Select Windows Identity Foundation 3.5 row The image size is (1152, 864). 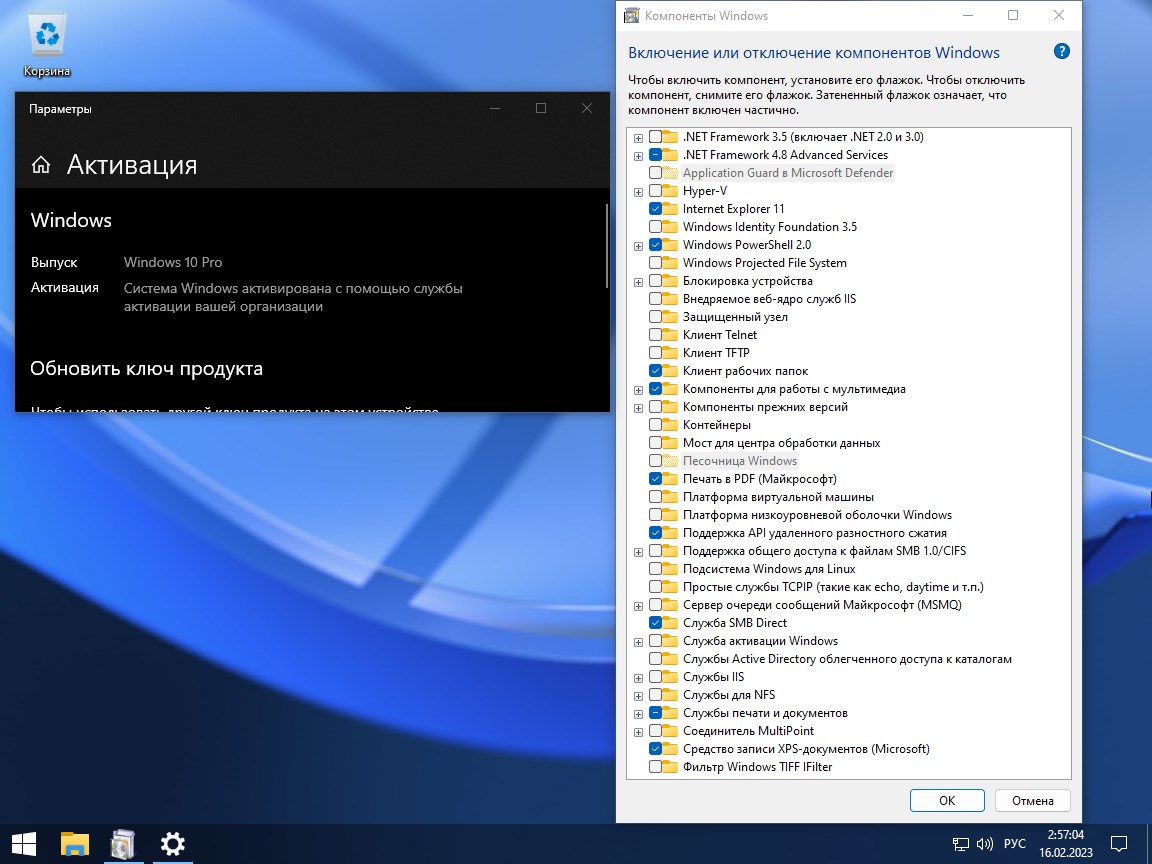tap(769, 227)
